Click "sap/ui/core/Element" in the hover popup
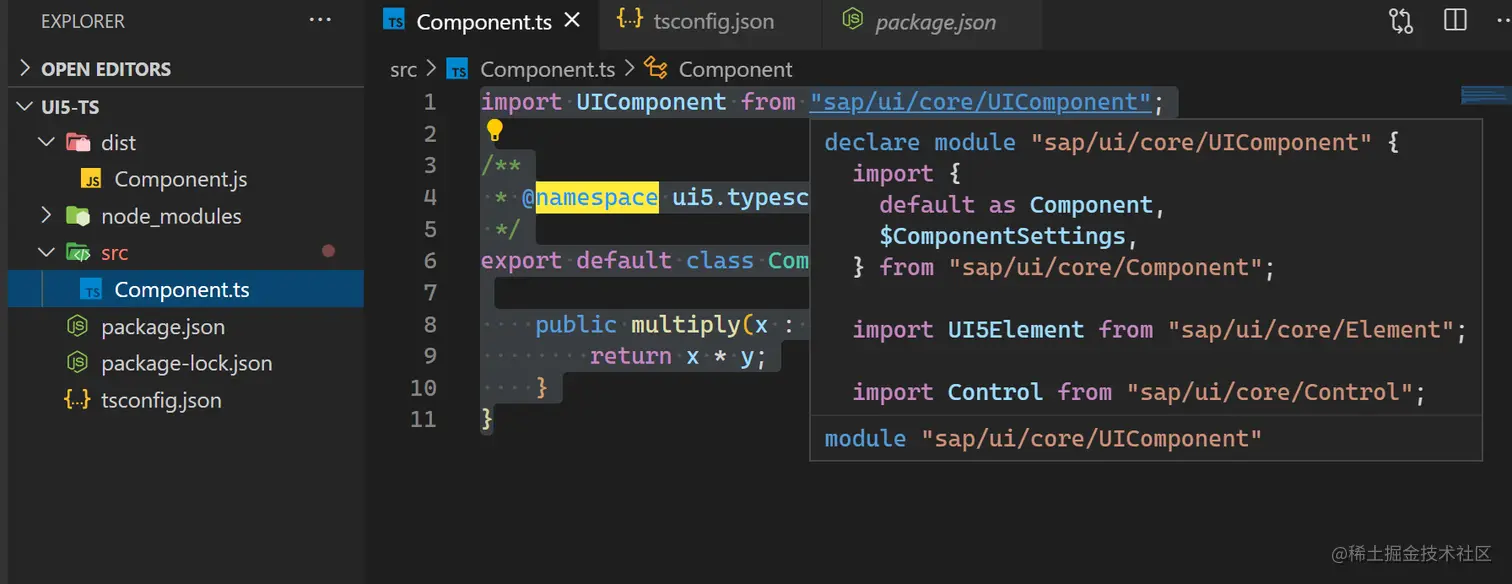The height and width of the screenshot is (584, 1512). pyautogui.click(x=1310, y=329)
